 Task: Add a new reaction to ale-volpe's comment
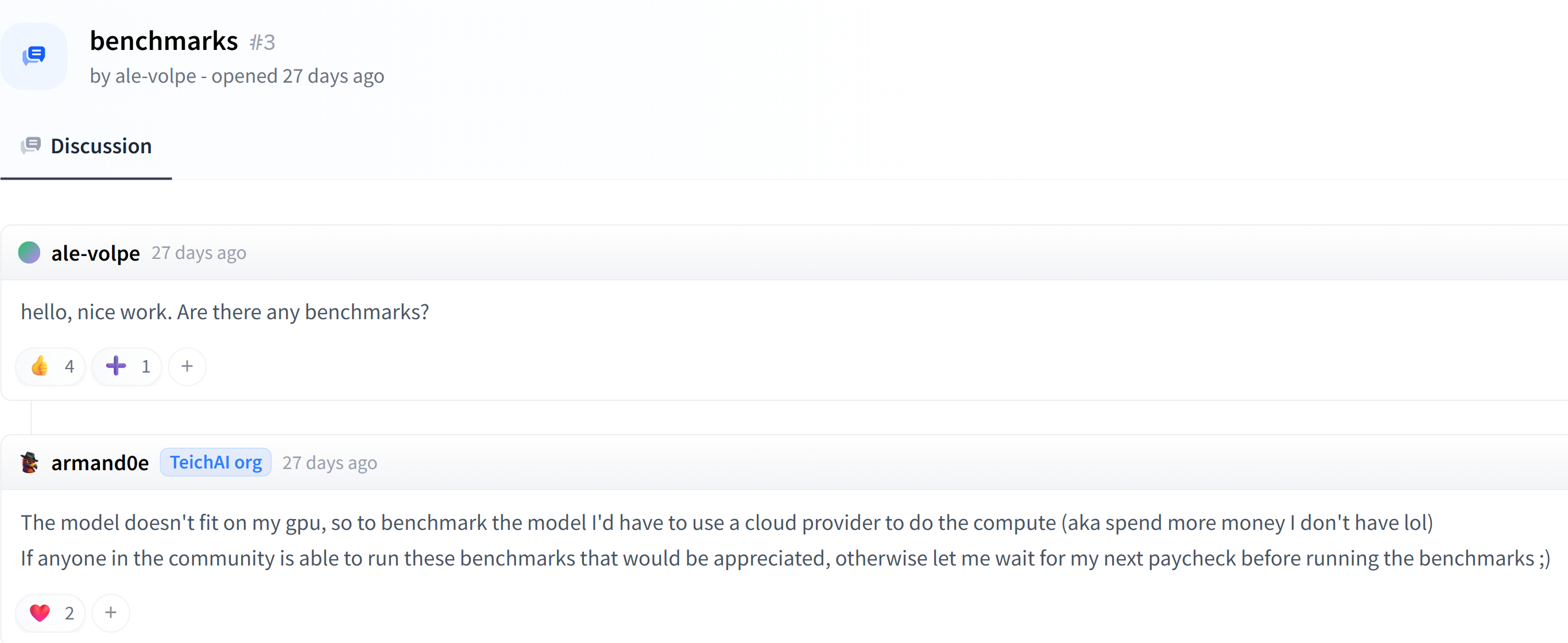188,366
